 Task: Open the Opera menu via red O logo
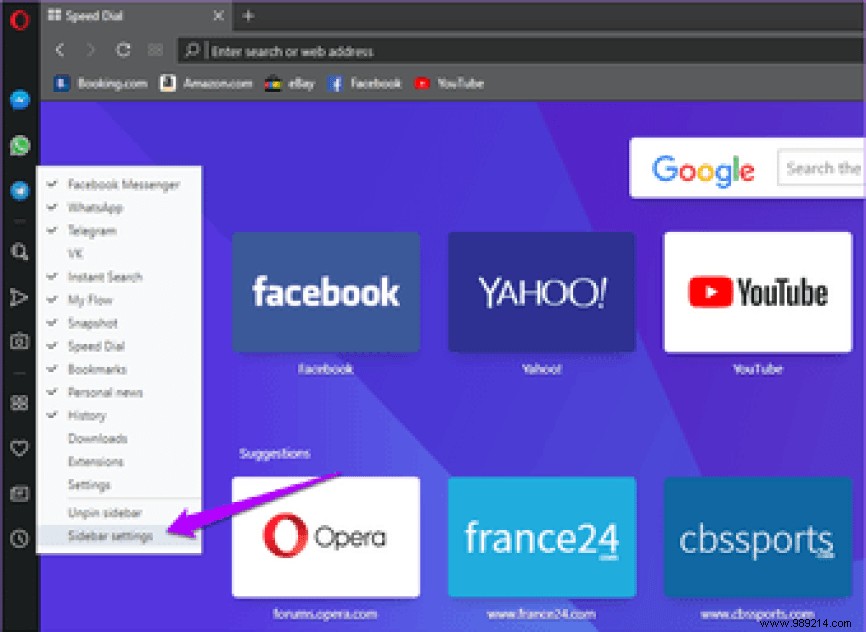[18, 19]
